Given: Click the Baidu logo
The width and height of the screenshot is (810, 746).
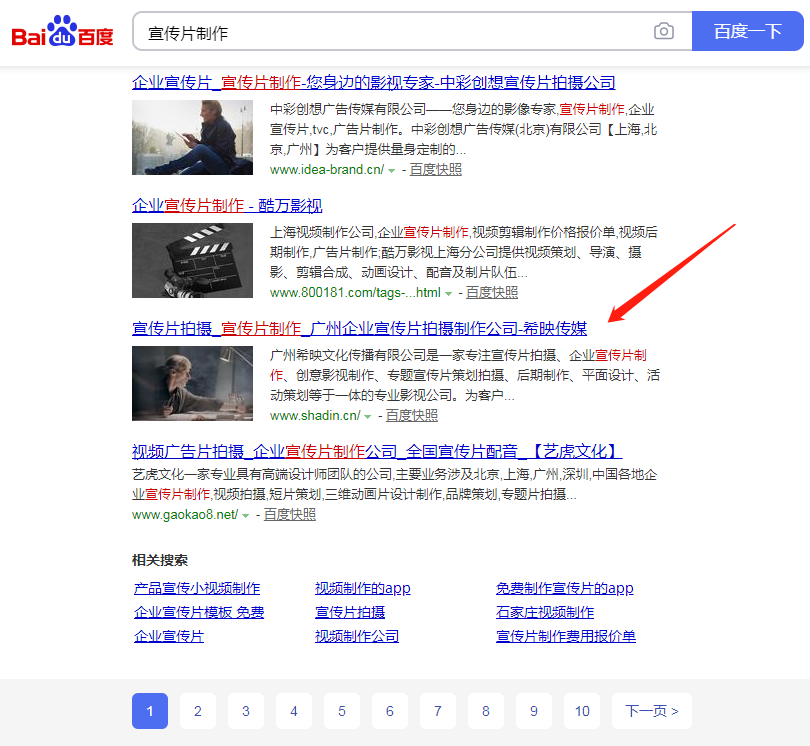Looking at the screenshot, I should coord(62,32).
